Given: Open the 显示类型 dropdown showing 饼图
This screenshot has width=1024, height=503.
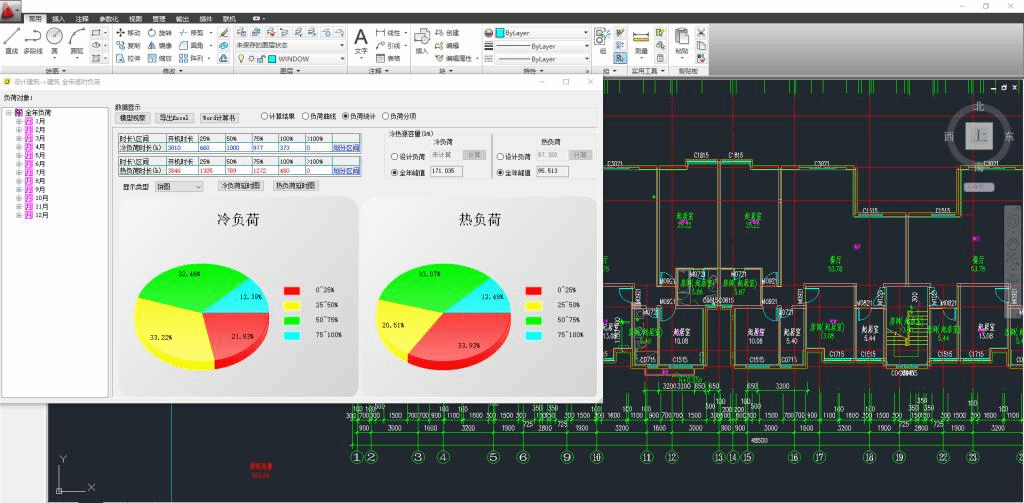Looking at the screenshot, I should click(x=178, y=187).
